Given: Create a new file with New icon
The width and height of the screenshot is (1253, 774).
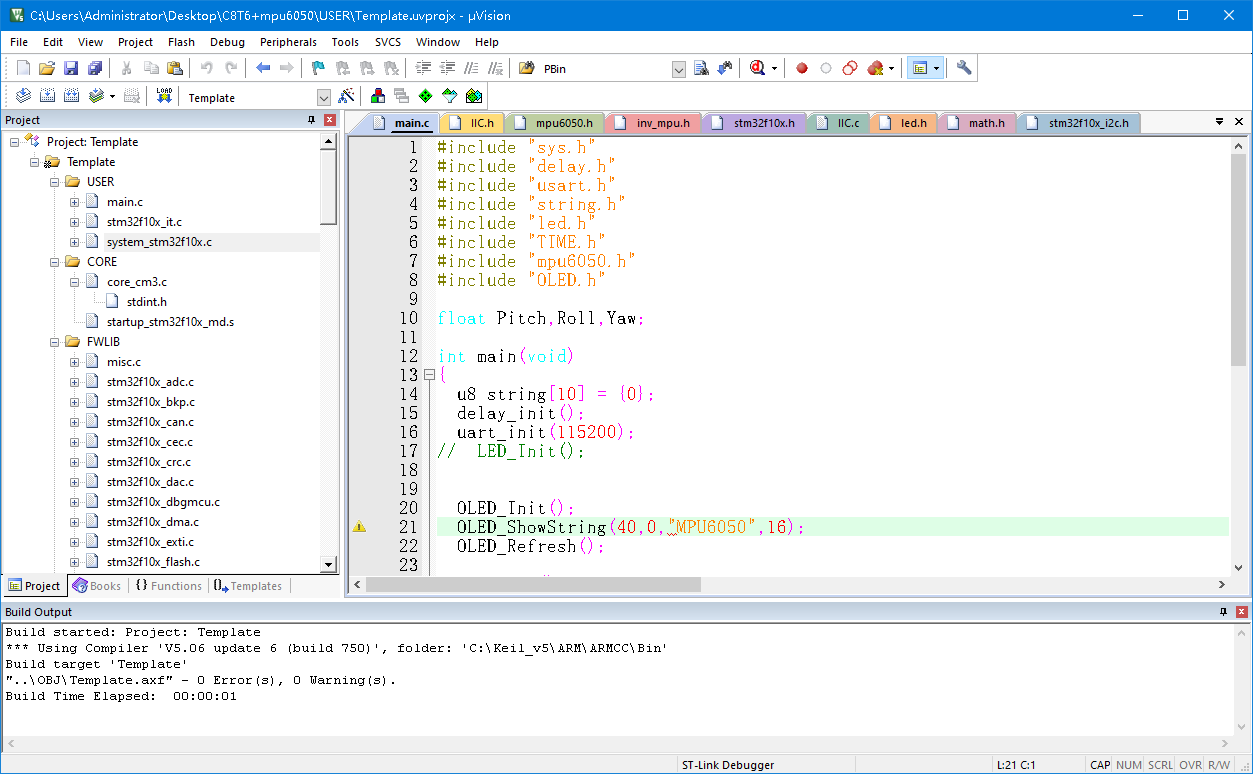Looking at the screenshot, I should [24, 68].
